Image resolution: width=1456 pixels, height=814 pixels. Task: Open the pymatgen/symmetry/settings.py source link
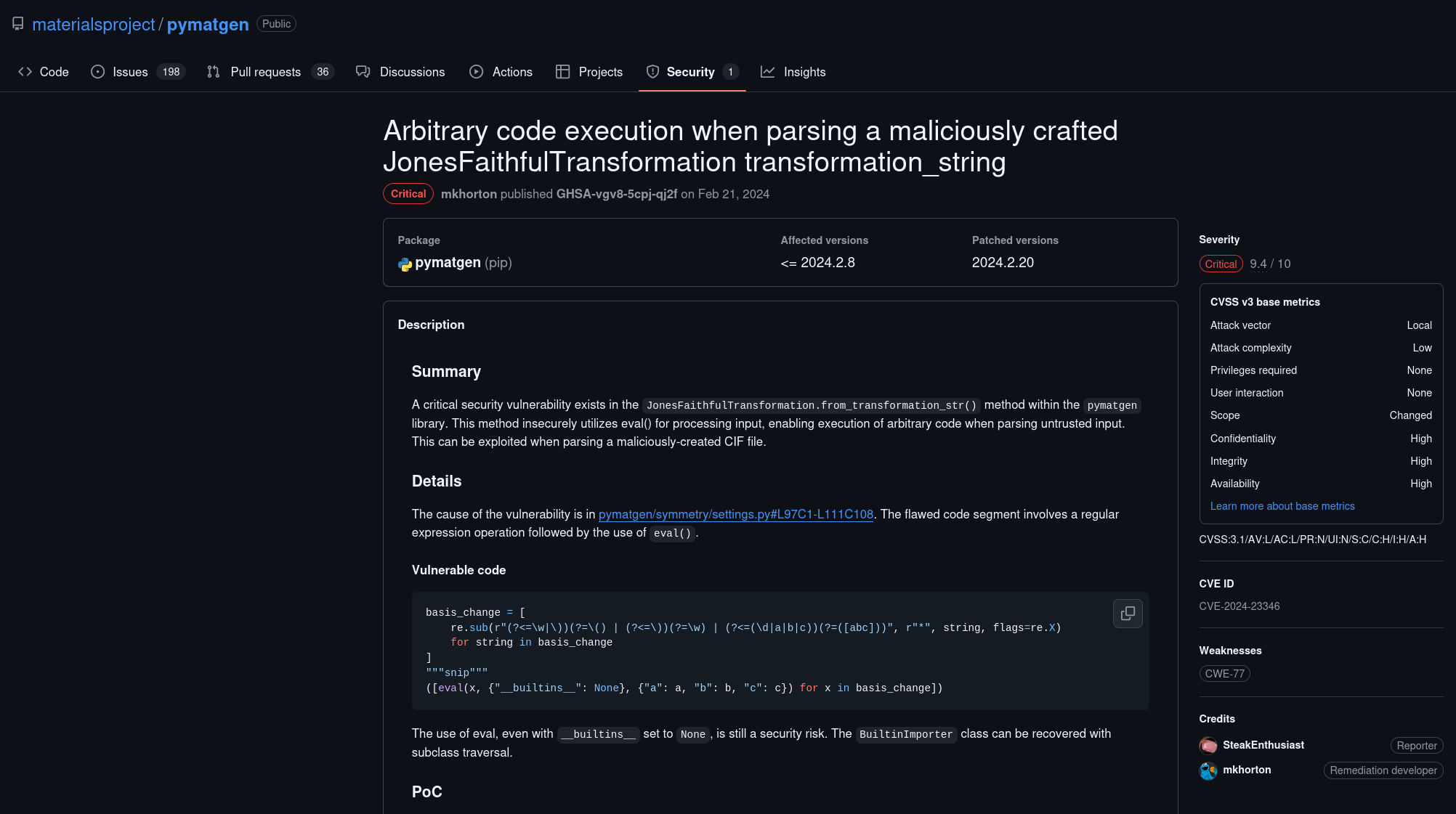[736, 514]
